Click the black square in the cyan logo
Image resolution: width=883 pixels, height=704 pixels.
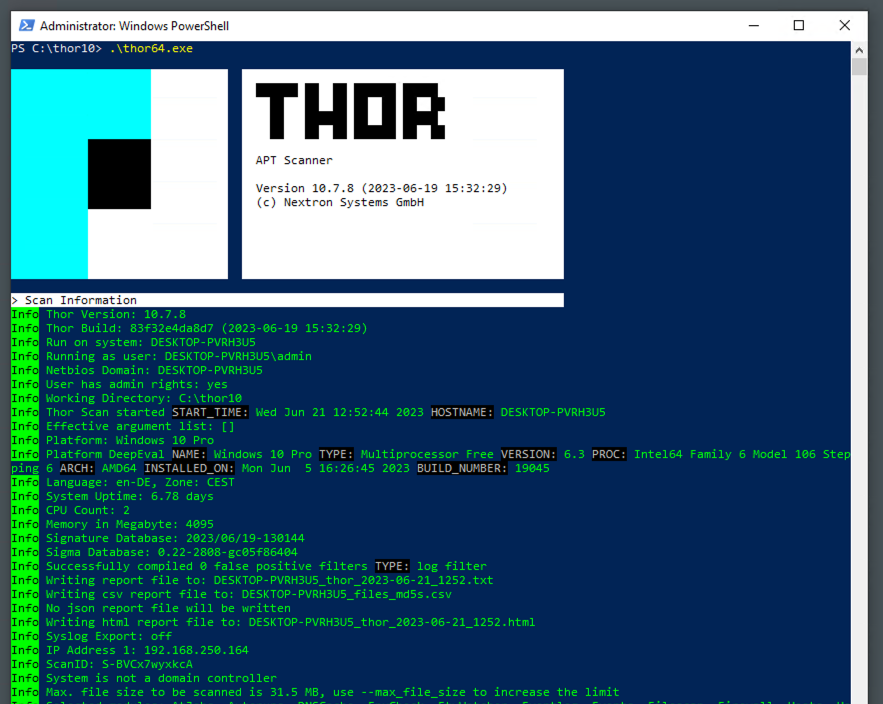[x=119, y=174]
